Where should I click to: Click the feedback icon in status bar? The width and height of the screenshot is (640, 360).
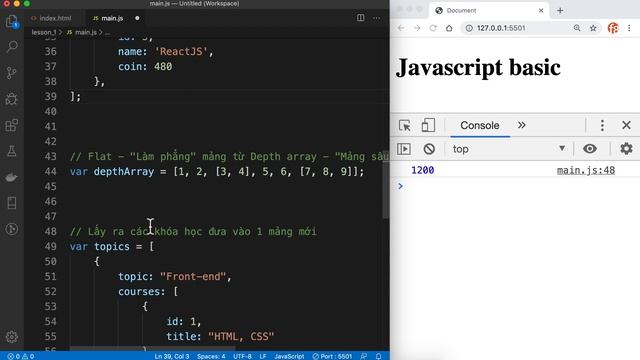tap(363, 356)
